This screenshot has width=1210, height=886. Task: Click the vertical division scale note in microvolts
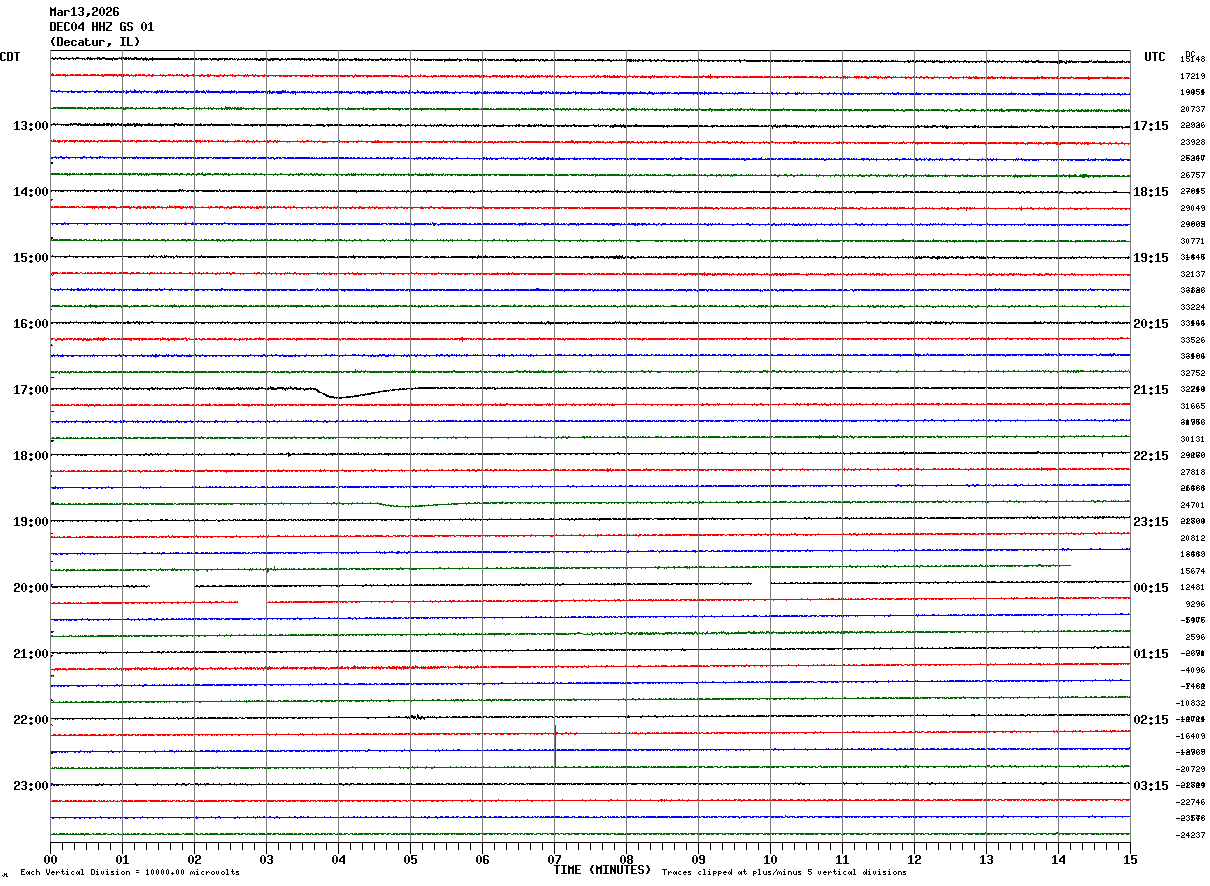coord(130,873)
